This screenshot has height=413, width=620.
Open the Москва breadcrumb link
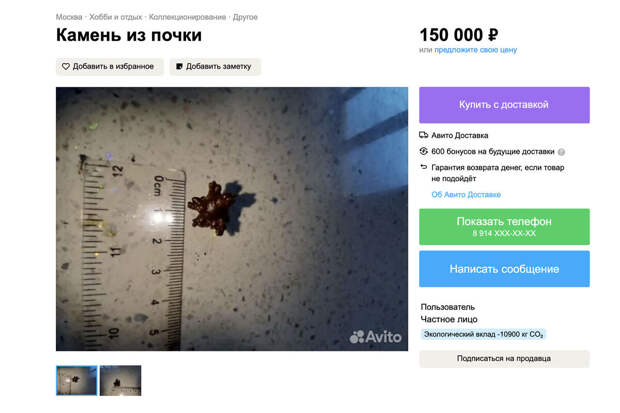click(69, 17)
